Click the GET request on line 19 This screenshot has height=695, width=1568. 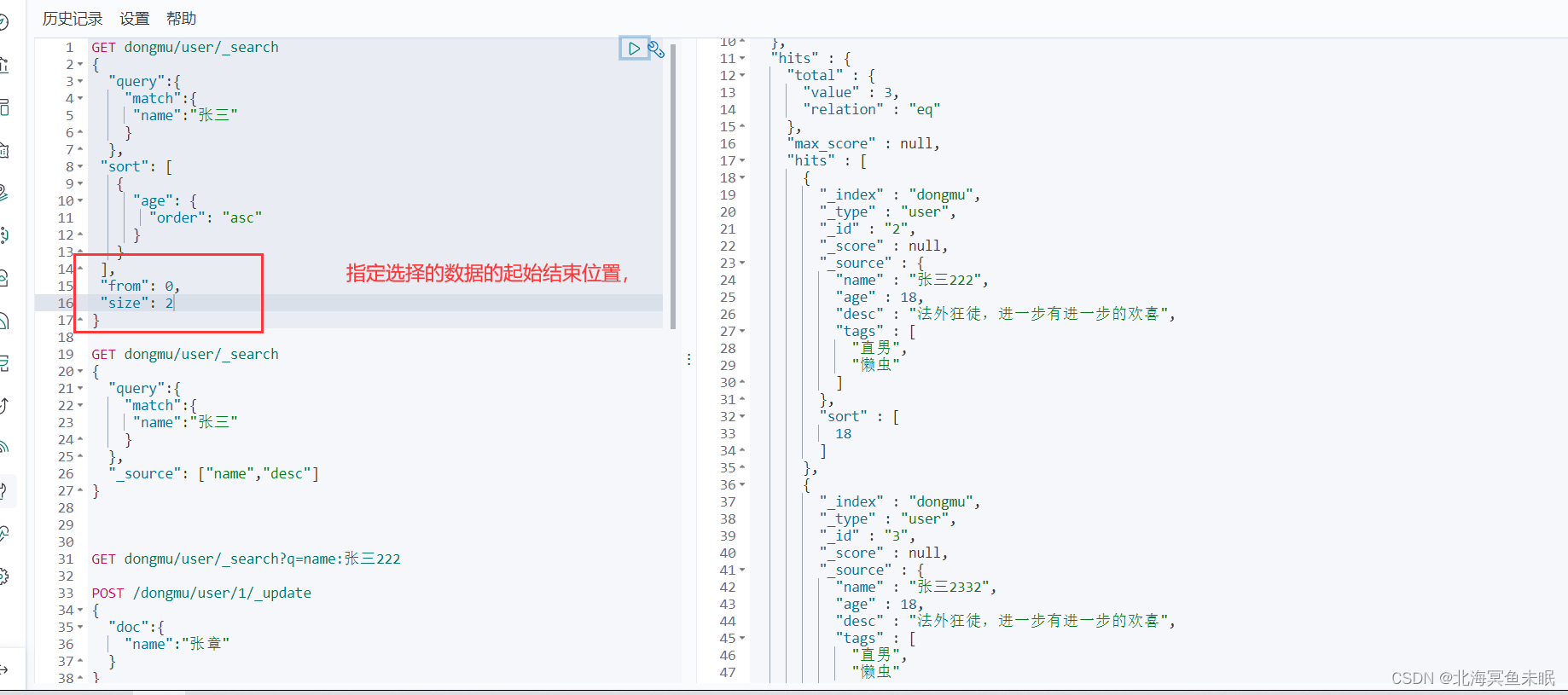coord(185,355)
